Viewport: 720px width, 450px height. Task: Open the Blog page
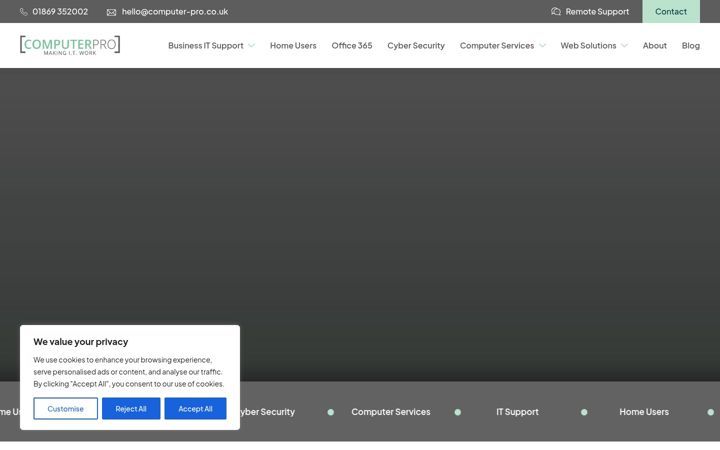[691, 45]
